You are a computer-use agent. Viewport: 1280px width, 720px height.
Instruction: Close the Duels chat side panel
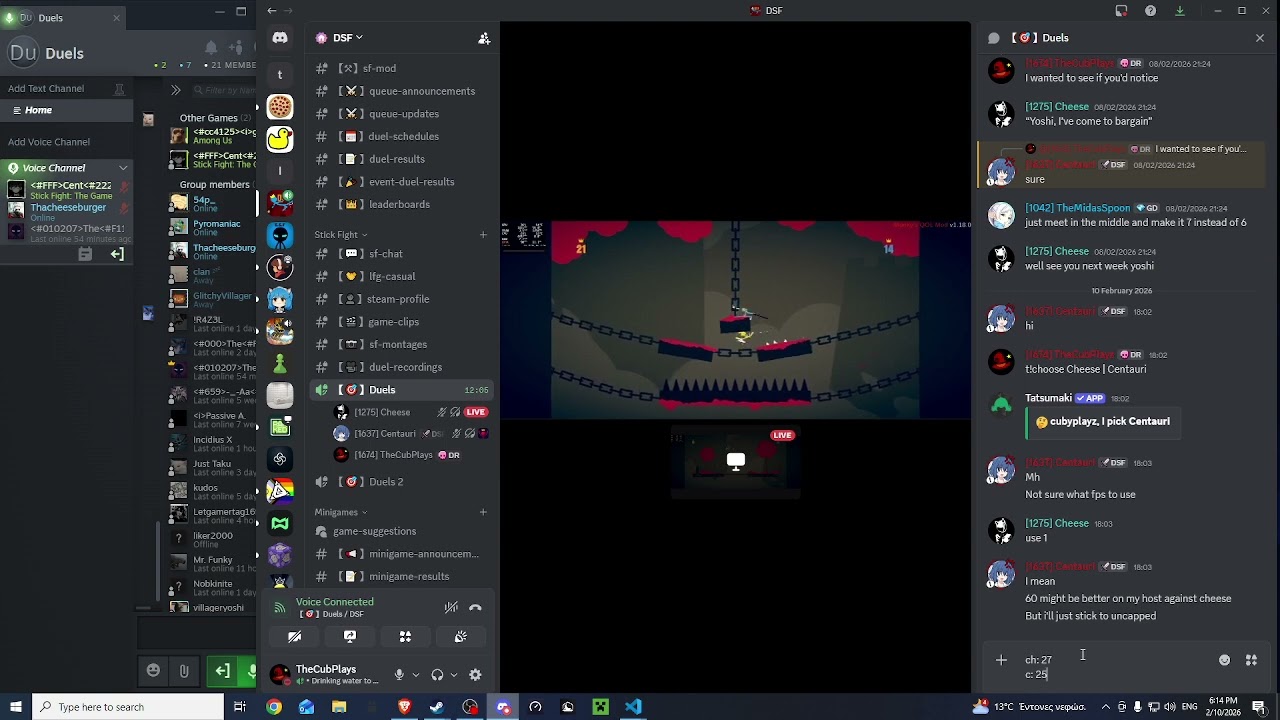(1259, 38)
